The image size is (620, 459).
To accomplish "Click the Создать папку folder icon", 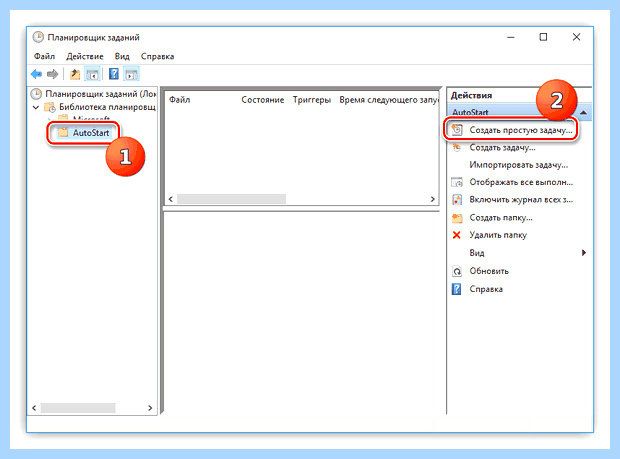I will (457, 217).
